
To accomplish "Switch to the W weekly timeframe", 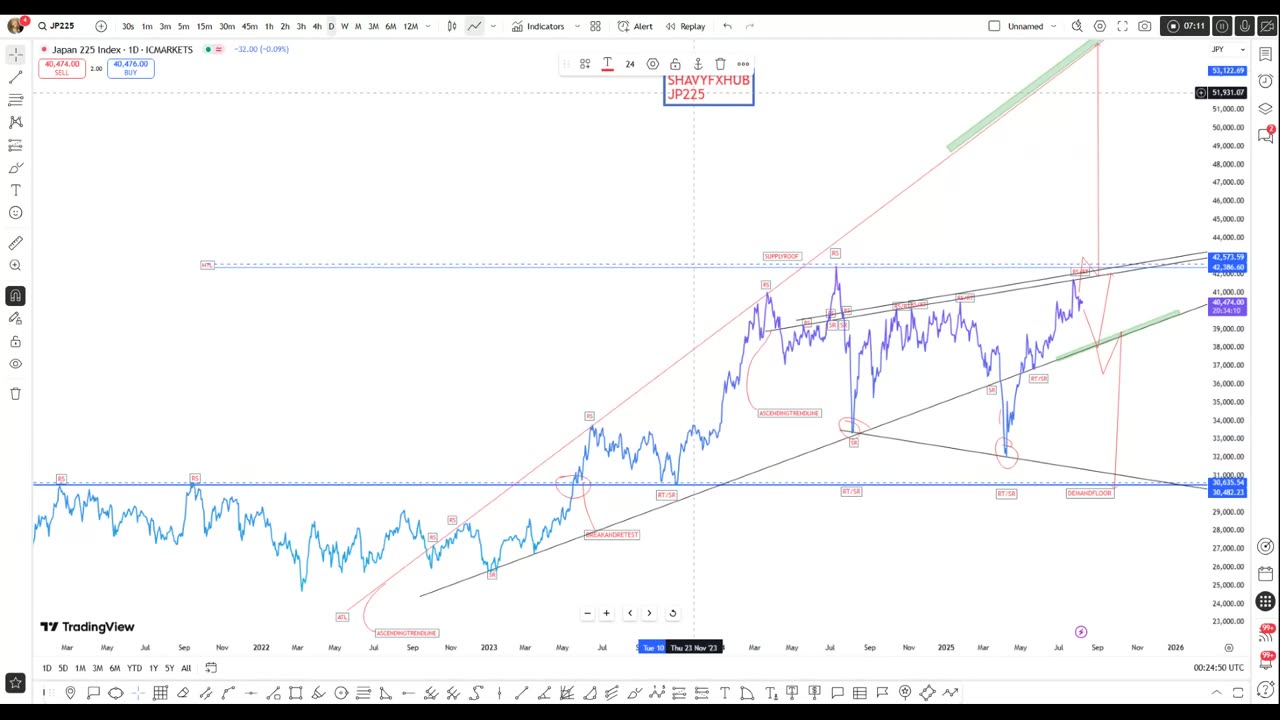I will 345,26.
